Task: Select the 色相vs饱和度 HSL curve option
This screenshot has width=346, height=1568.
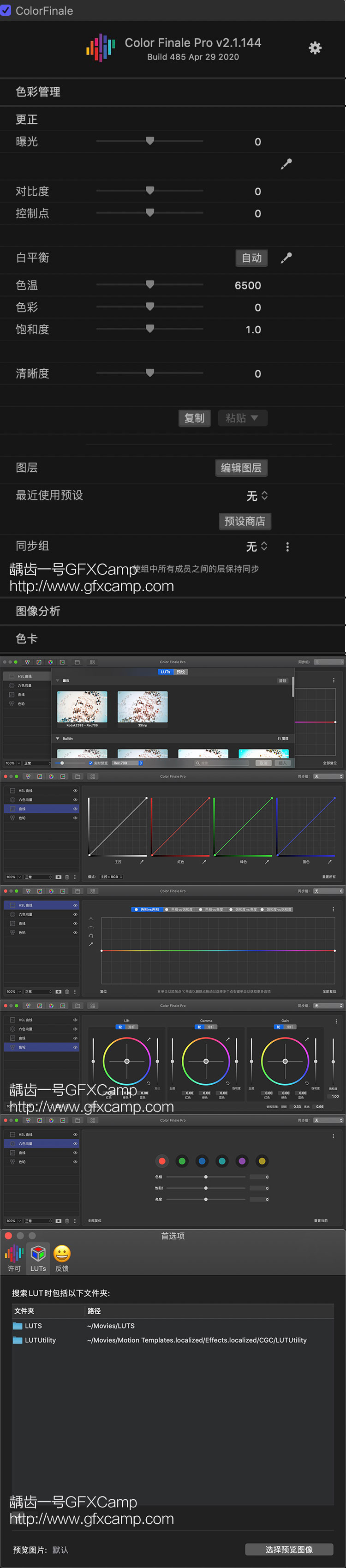Action: tap(179, 909)
